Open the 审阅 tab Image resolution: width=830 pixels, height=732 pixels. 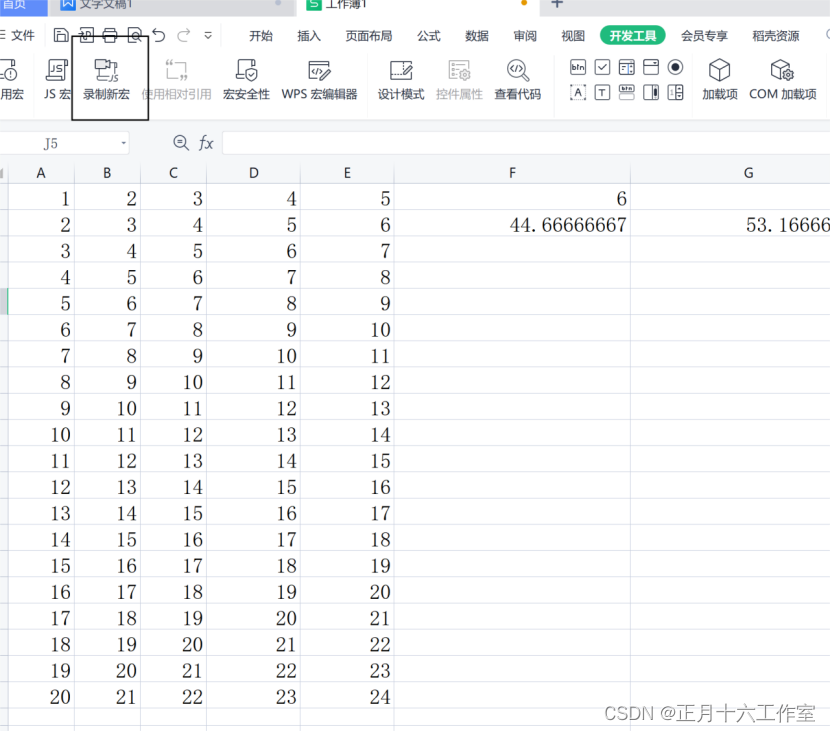pos(525,36)
